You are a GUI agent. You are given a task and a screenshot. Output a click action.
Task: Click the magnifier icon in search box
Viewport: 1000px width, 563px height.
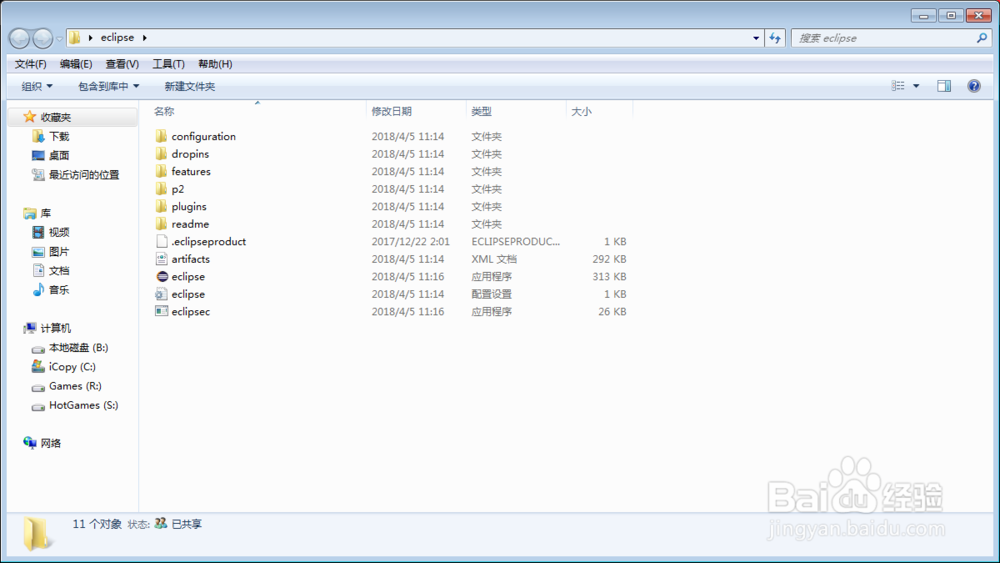pyautogui.click(x=982, y=38)
